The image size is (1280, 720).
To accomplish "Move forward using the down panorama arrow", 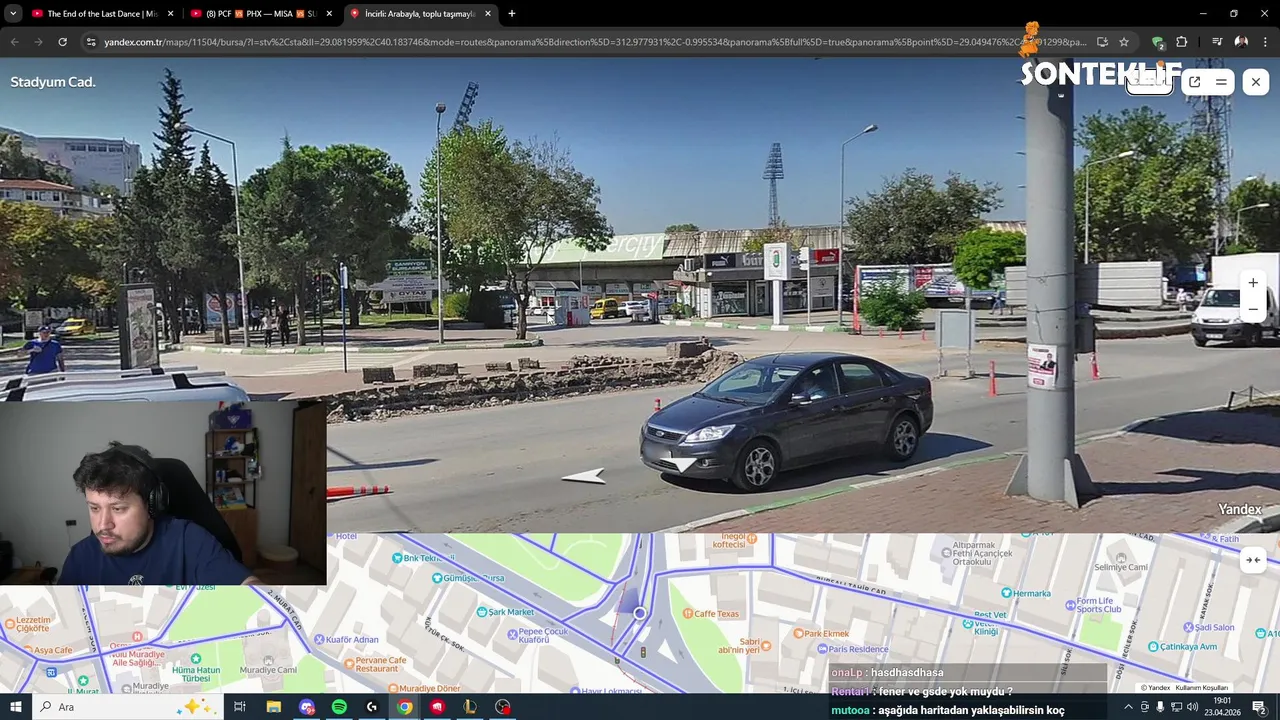I will (x=682, y=463).
